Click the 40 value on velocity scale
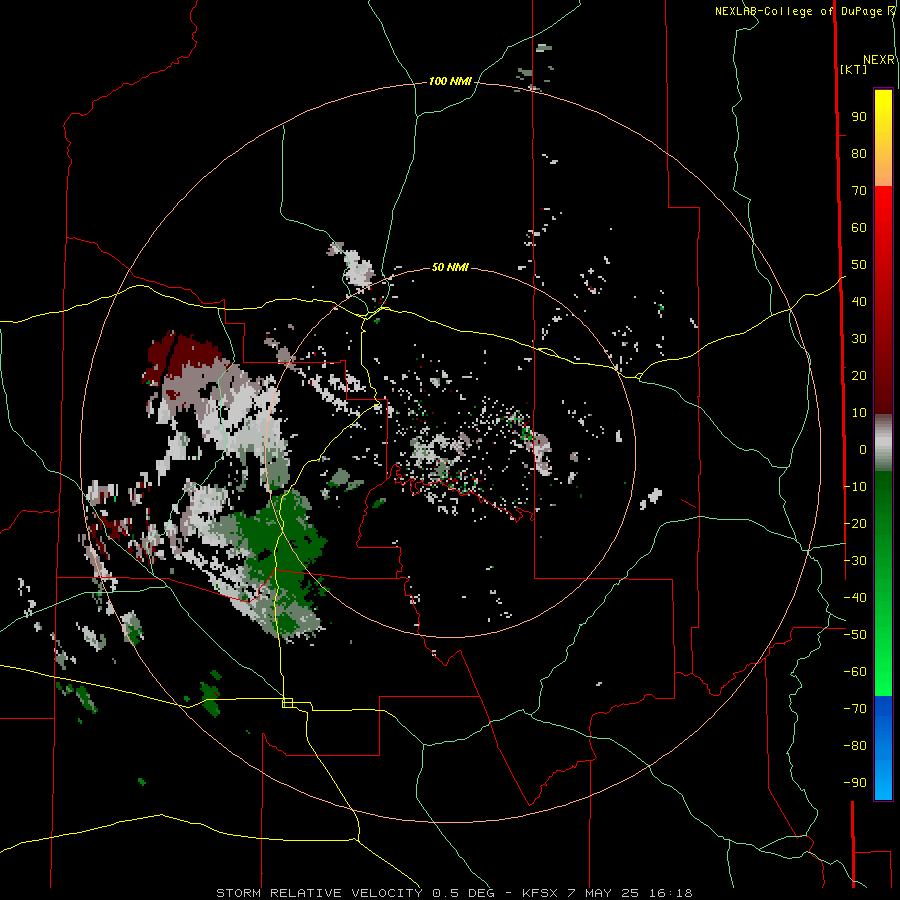900x900 pixels. tap(859, 301)
